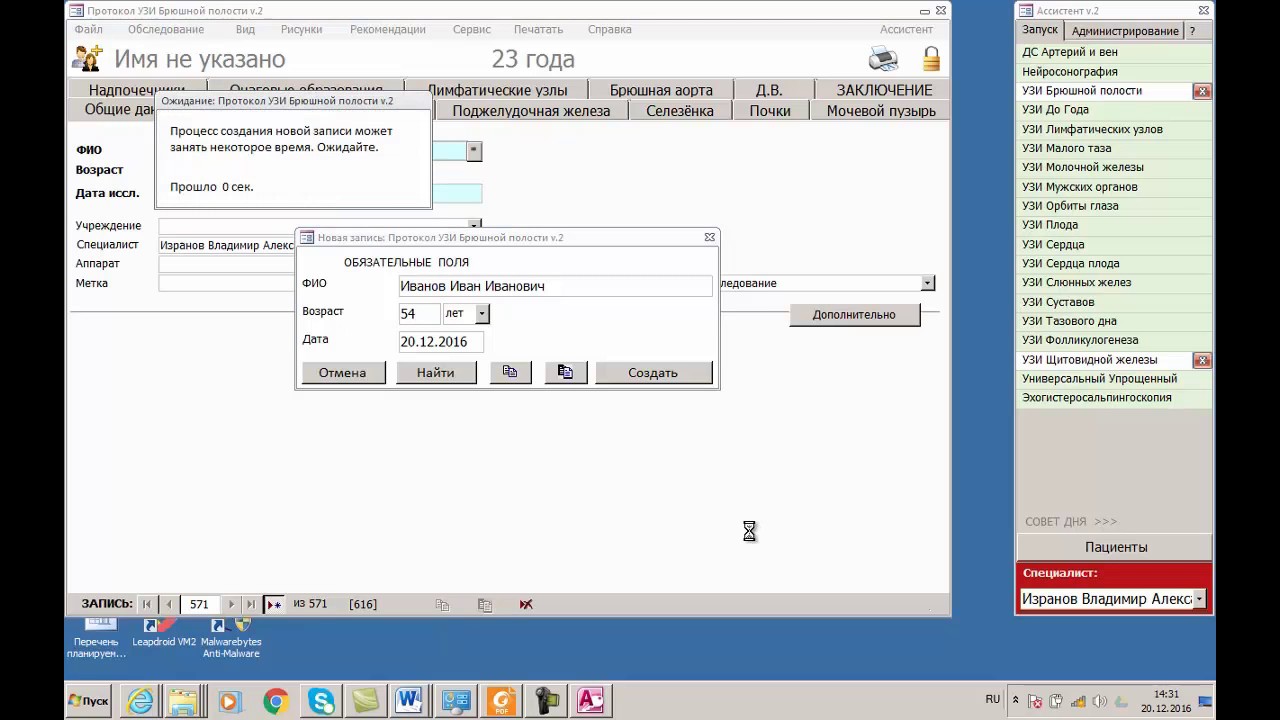Click the Пациенты button in Assistant
The width and height of the screenshot is (1280, 720).
click(x=1116, y=547)
